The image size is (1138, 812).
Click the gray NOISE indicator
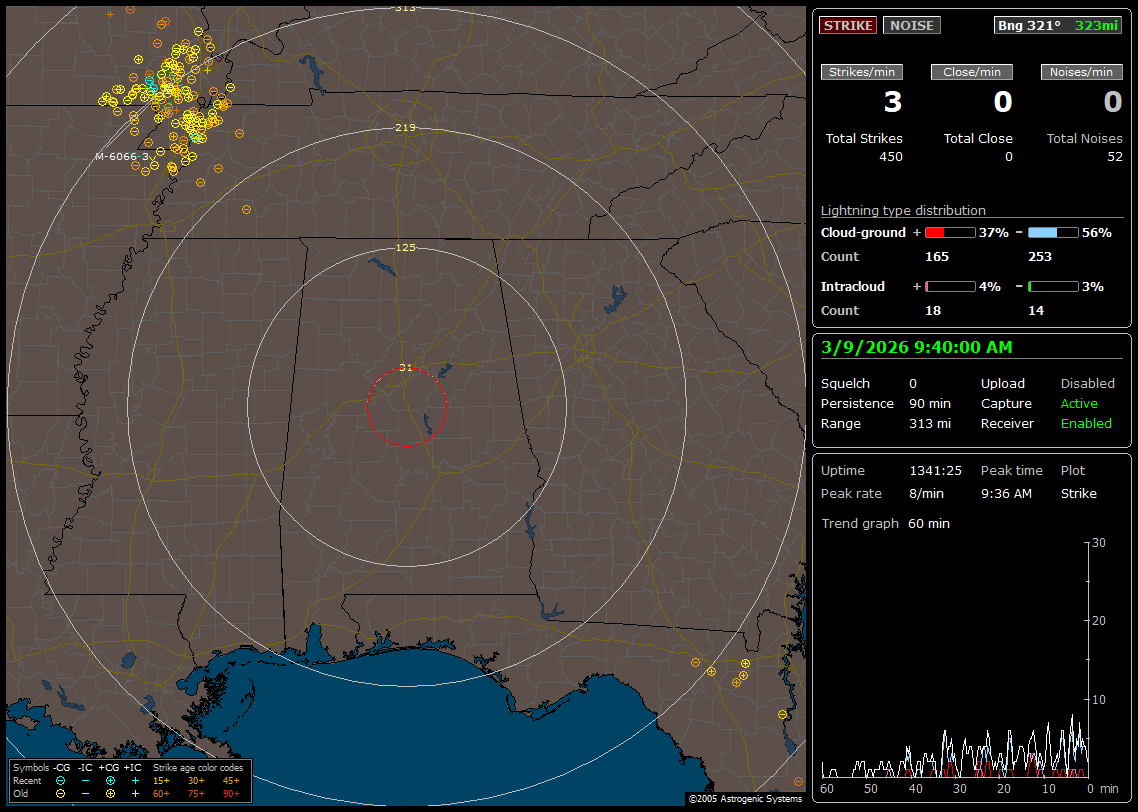(x=911, y=26)
